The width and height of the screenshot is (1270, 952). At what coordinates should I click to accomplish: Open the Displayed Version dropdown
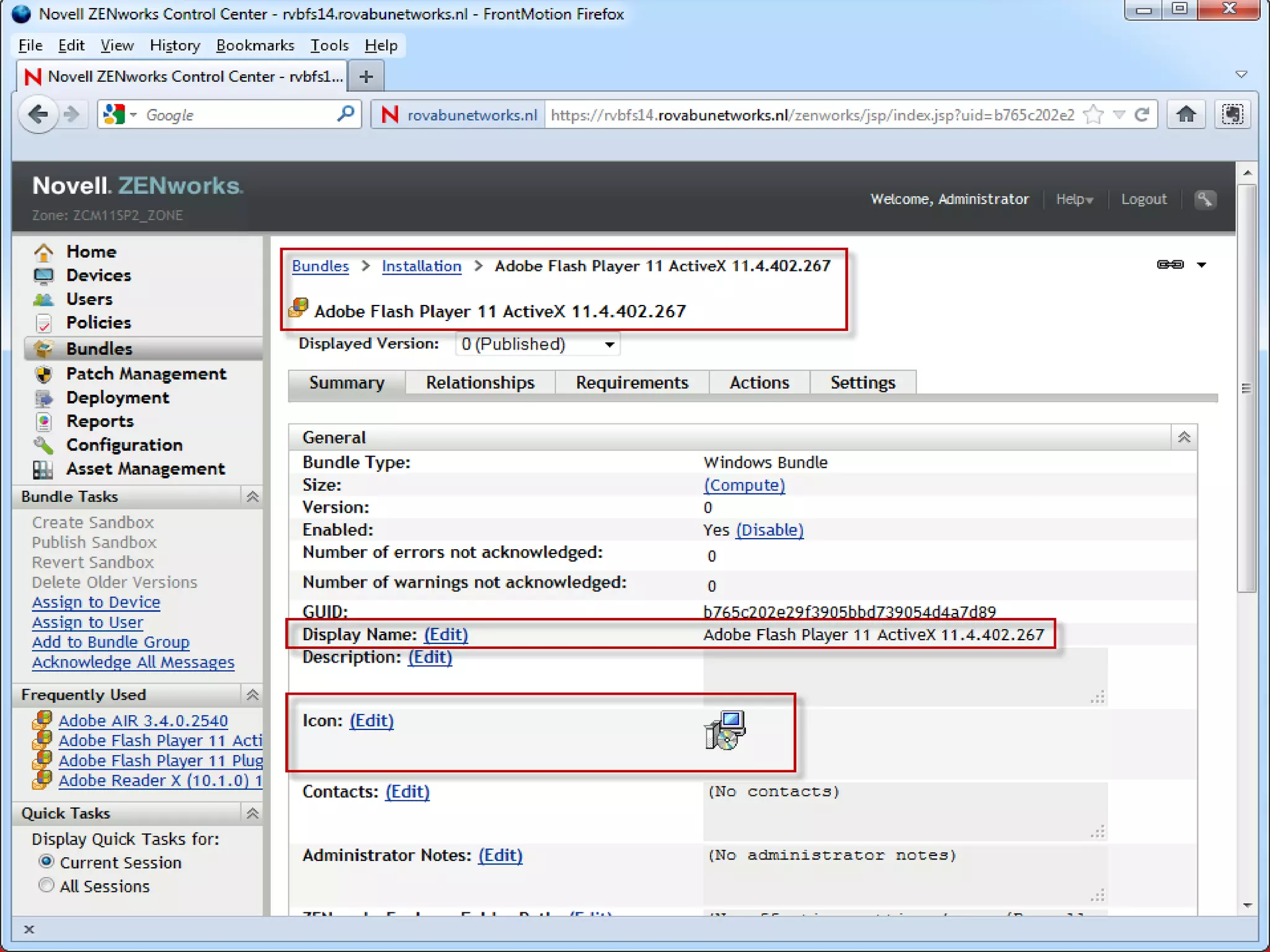(538, 344)
